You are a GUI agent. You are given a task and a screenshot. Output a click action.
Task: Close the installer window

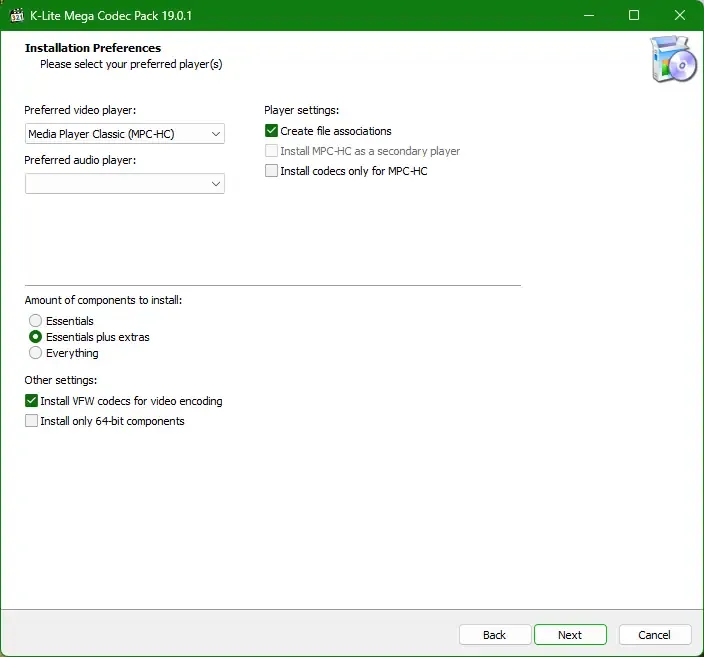(x=680, y=15)
